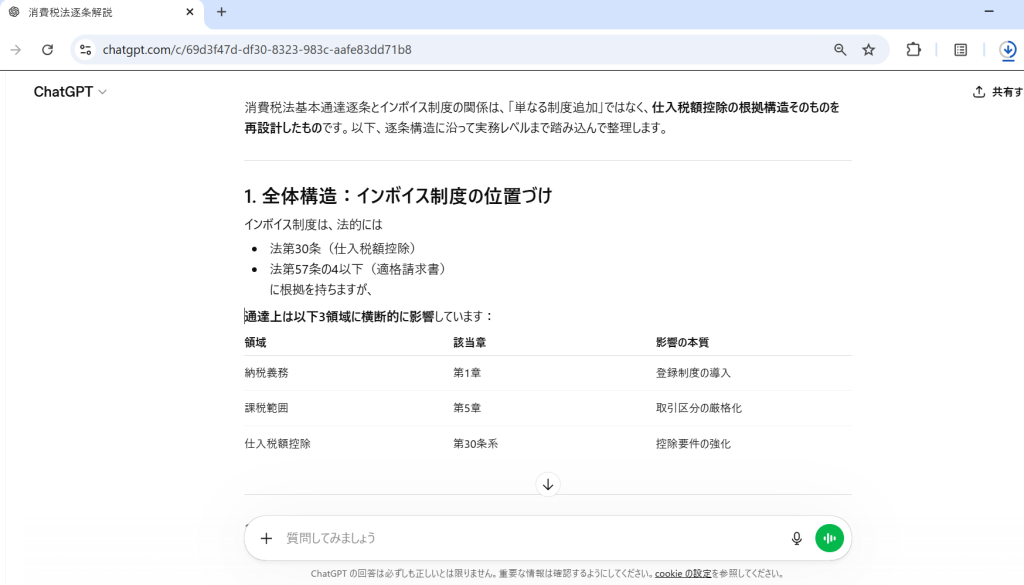Screen dimensions: 1024x585
Task: Toggle the browser side panel icon
Action: click(960, 50)
